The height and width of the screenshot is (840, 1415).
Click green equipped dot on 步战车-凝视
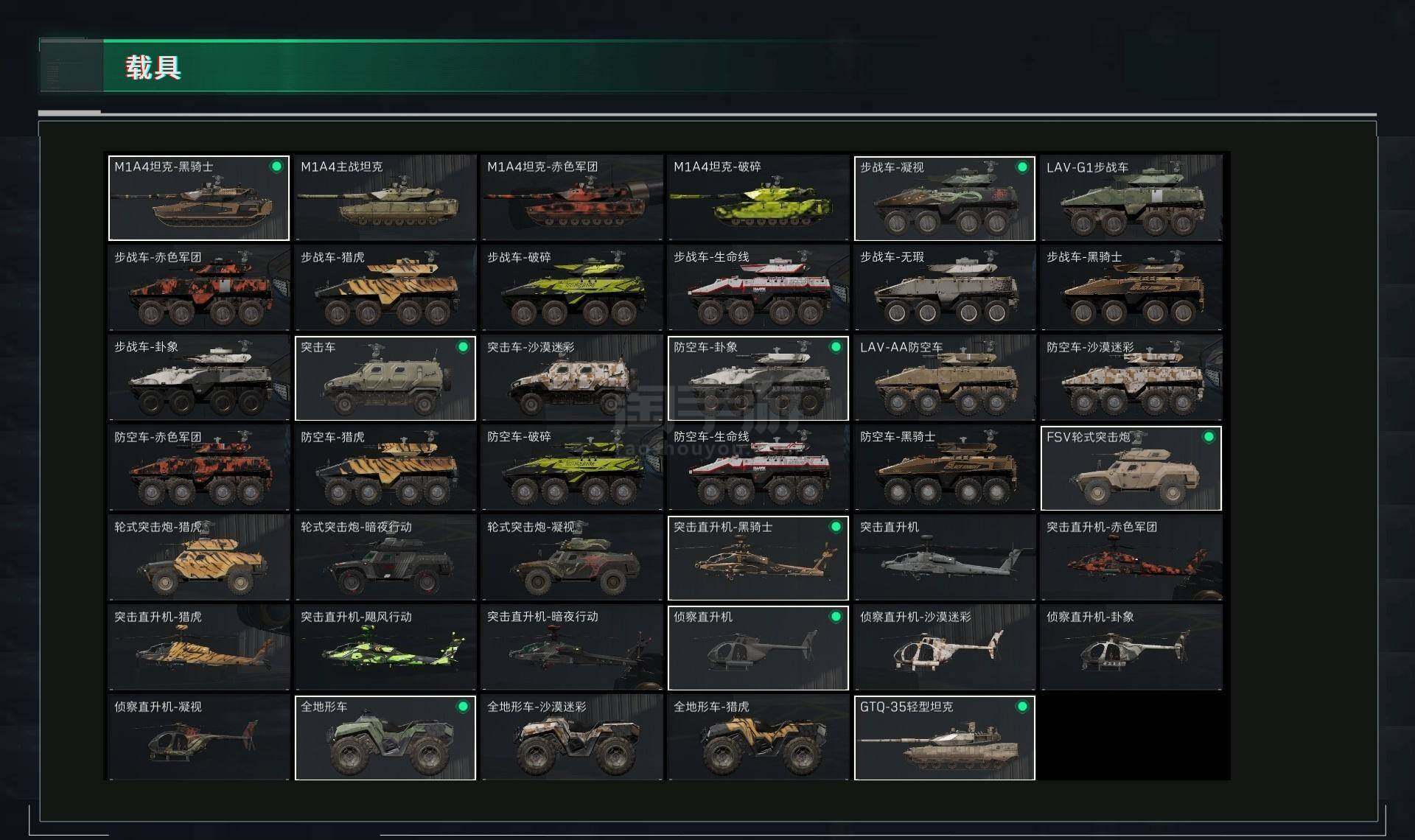[x=1022, y=167]
